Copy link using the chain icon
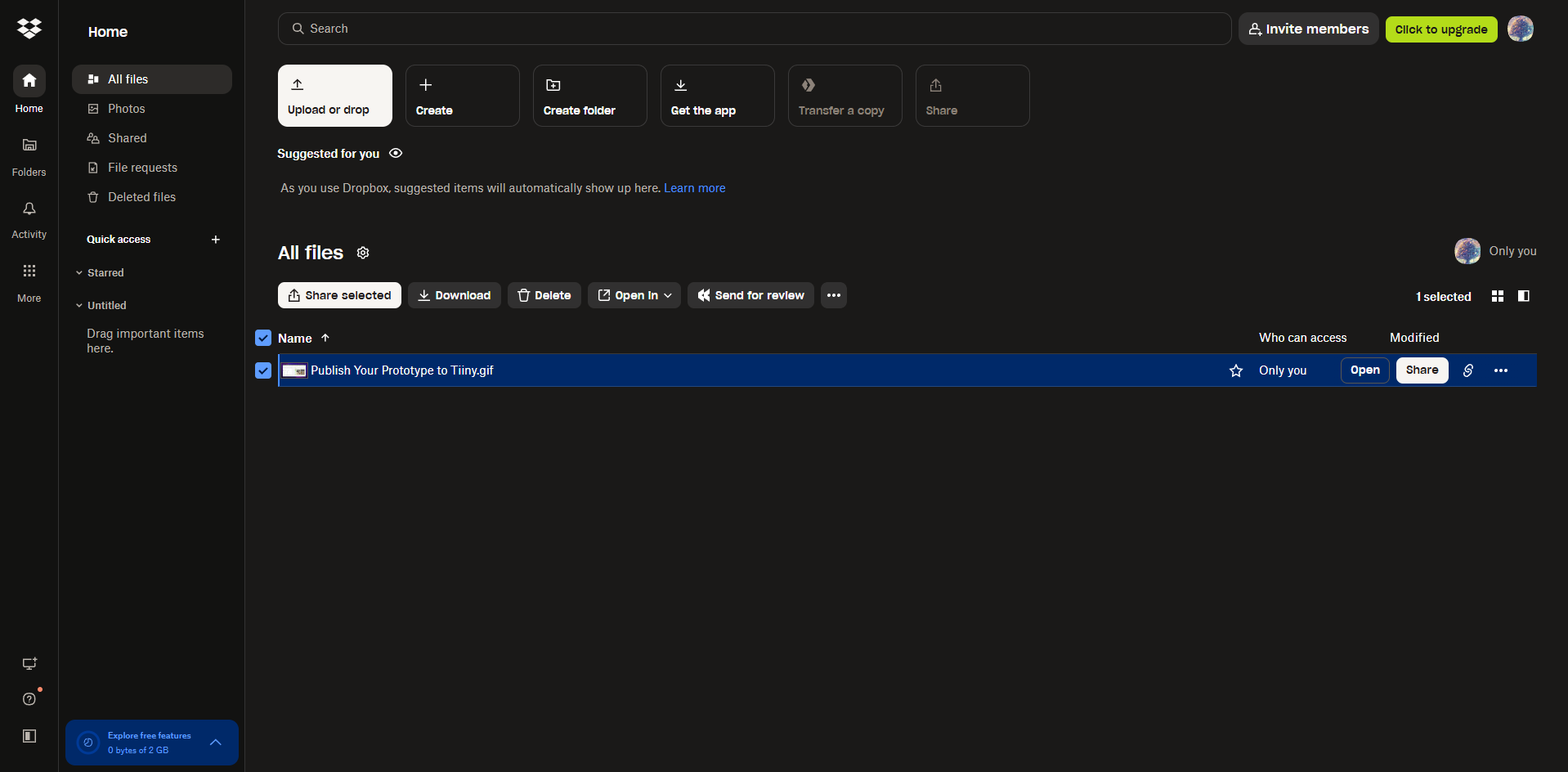 [1467, 370]
